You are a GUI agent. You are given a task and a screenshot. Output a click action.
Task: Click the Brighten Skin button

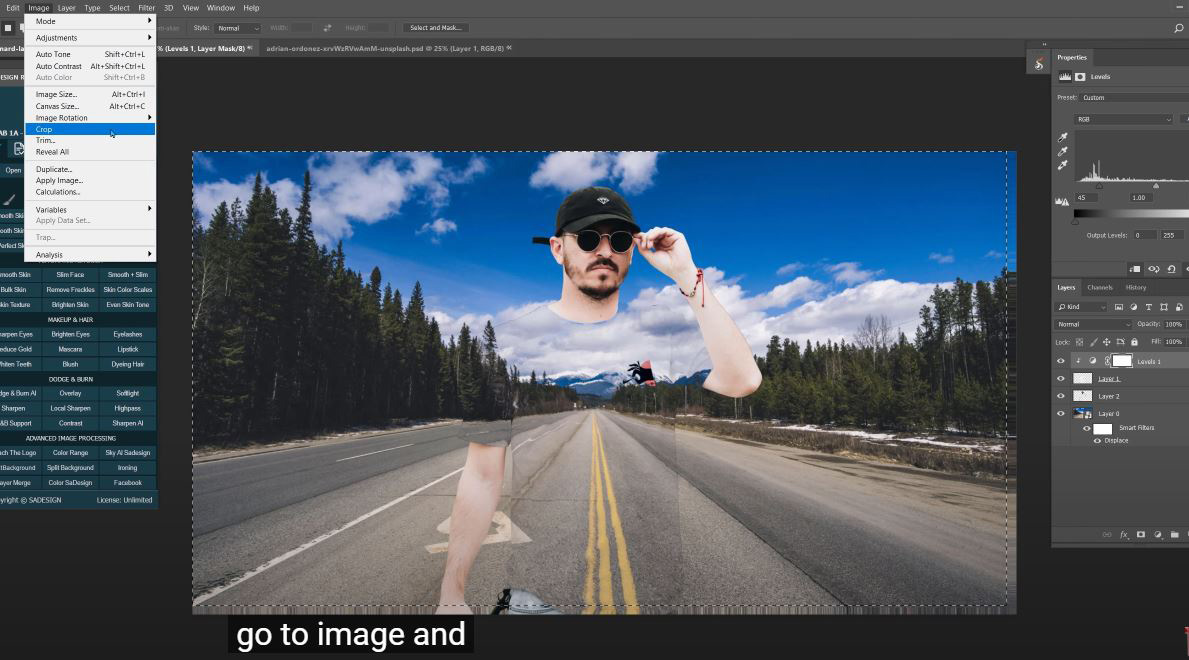coord(70,305)
